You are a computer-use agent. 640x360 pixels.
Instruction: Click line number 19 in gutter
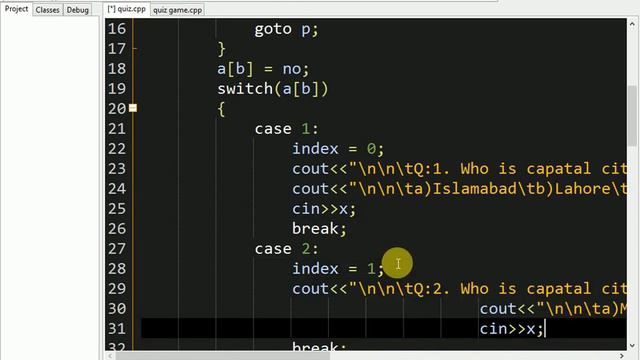tap(117, 89)
